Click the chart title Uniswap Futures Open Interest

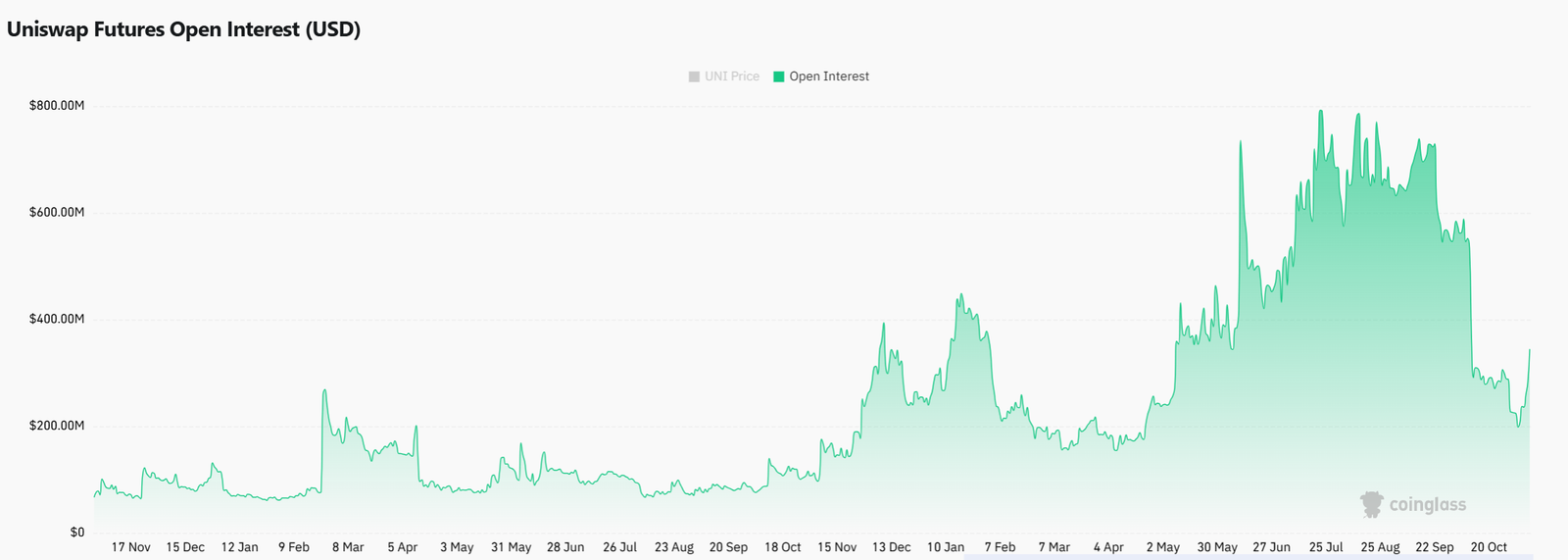[x=183, y=29]
